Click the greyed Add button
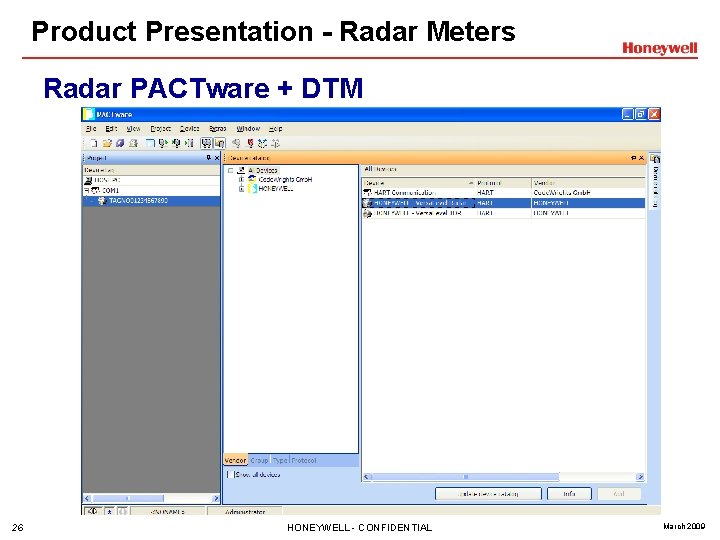This screenshot has width=720, height=540. pos(619,494)
